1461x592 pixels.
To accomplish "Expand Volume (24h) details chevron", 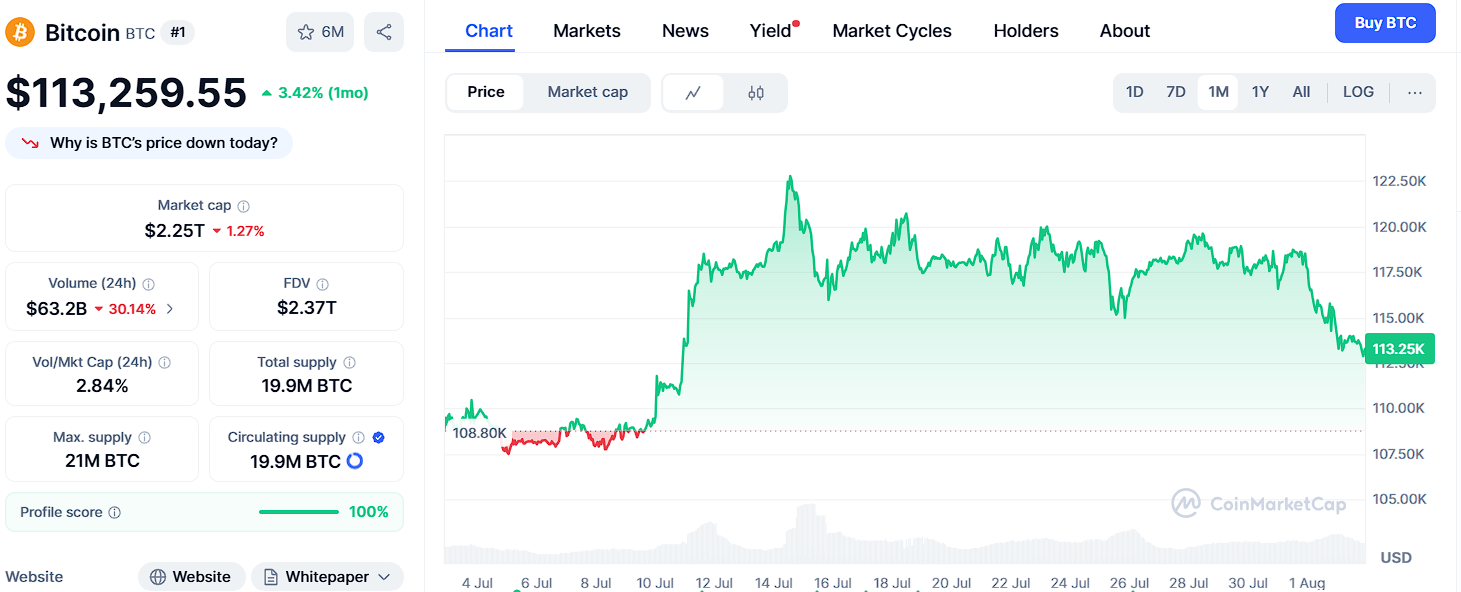I will click(170, 309).
